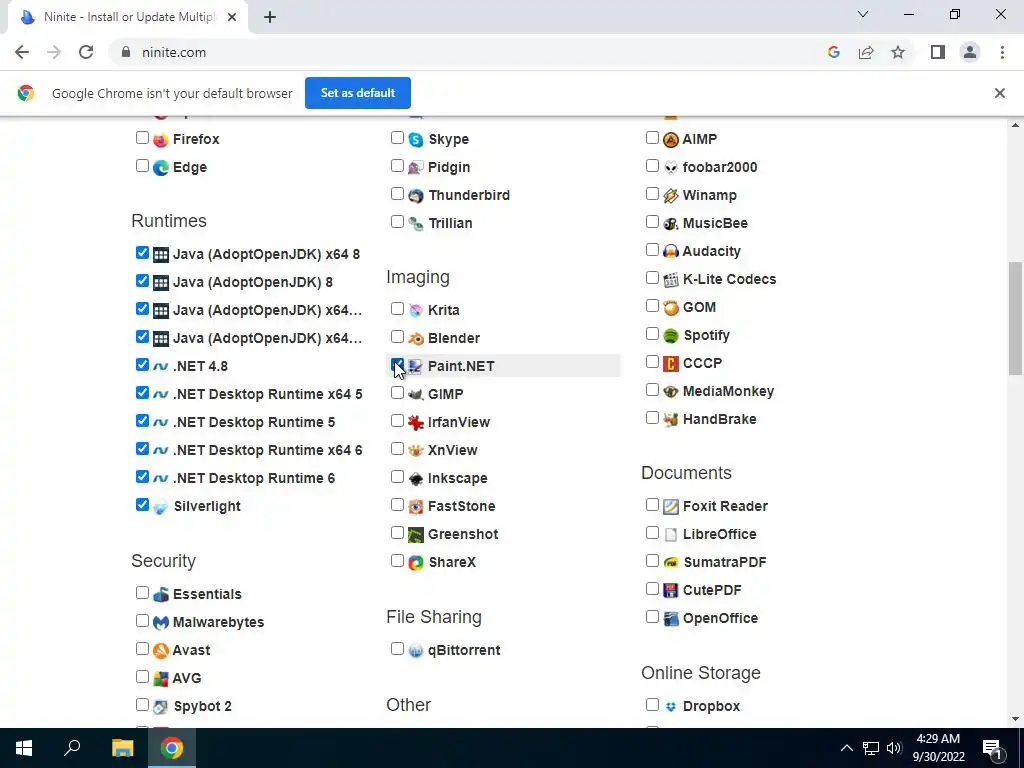Click the Firefox app icon
Screen dimensions: 1024x768
point(161,139)
